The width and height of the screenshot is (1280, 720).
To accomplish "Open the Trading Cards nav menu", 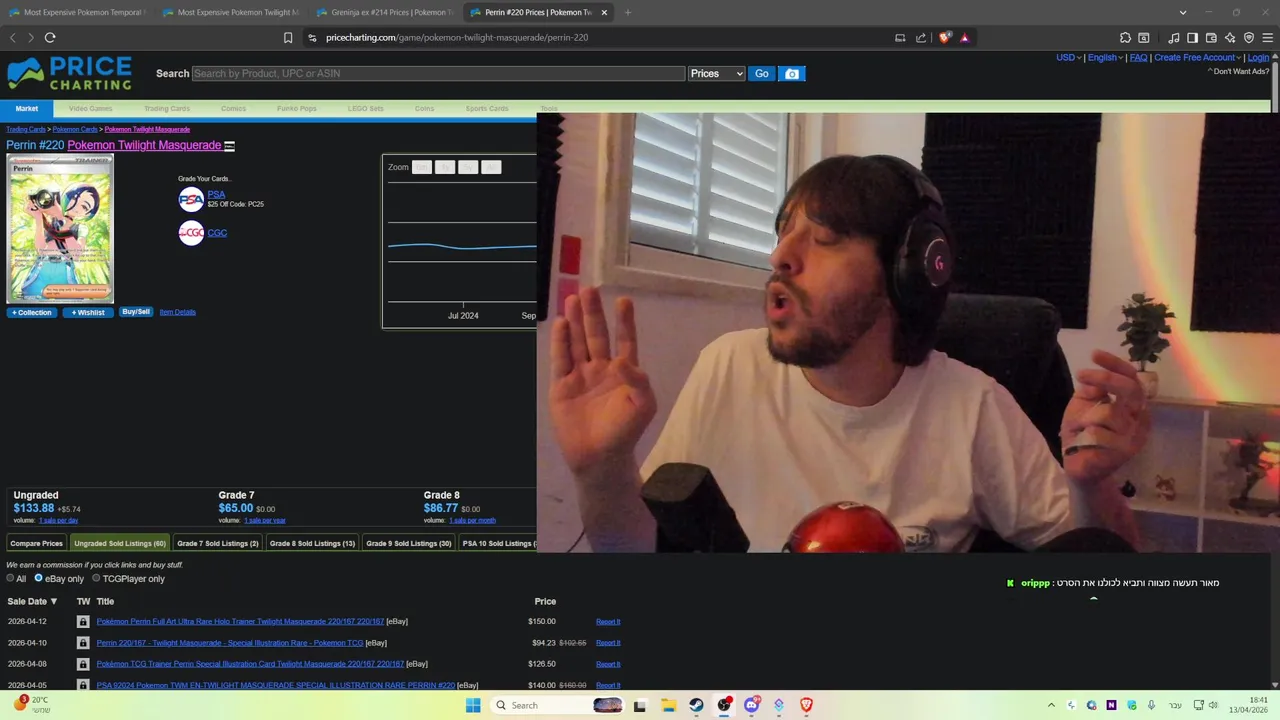I will (167, 108).
